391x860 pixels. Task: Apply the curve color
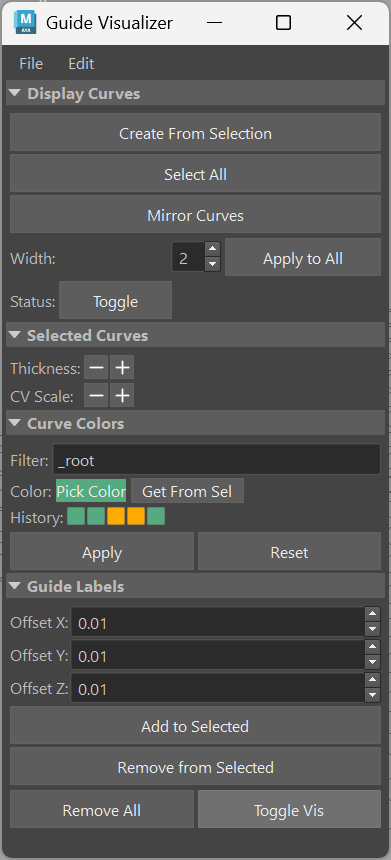[102, 552]
